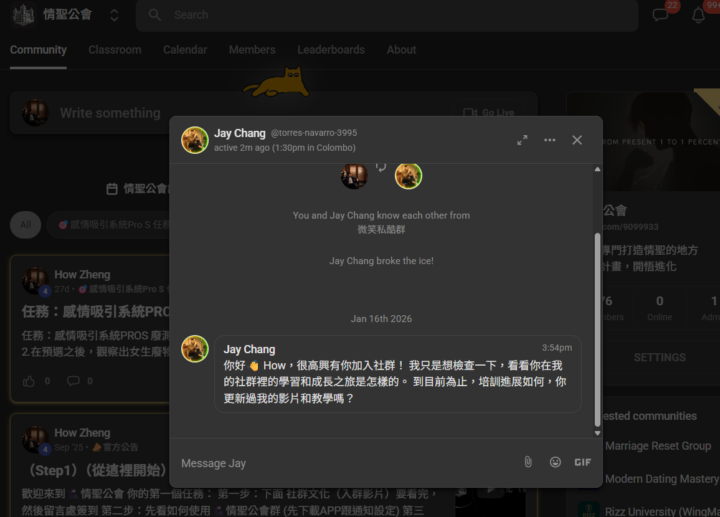Open comments on the first How Zheng post

[x=73, y=381]
